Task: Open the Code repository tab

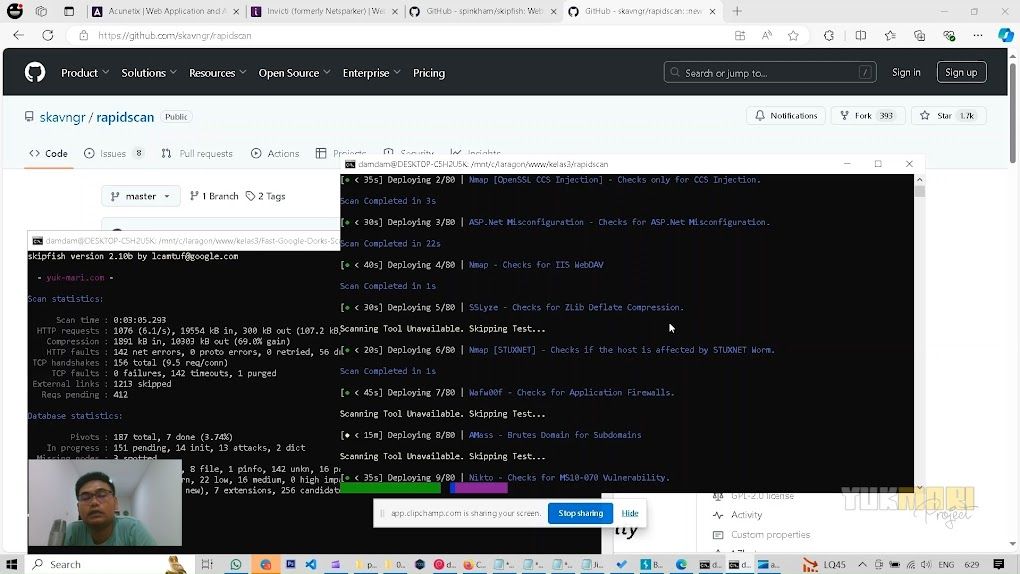Action: 49,154
